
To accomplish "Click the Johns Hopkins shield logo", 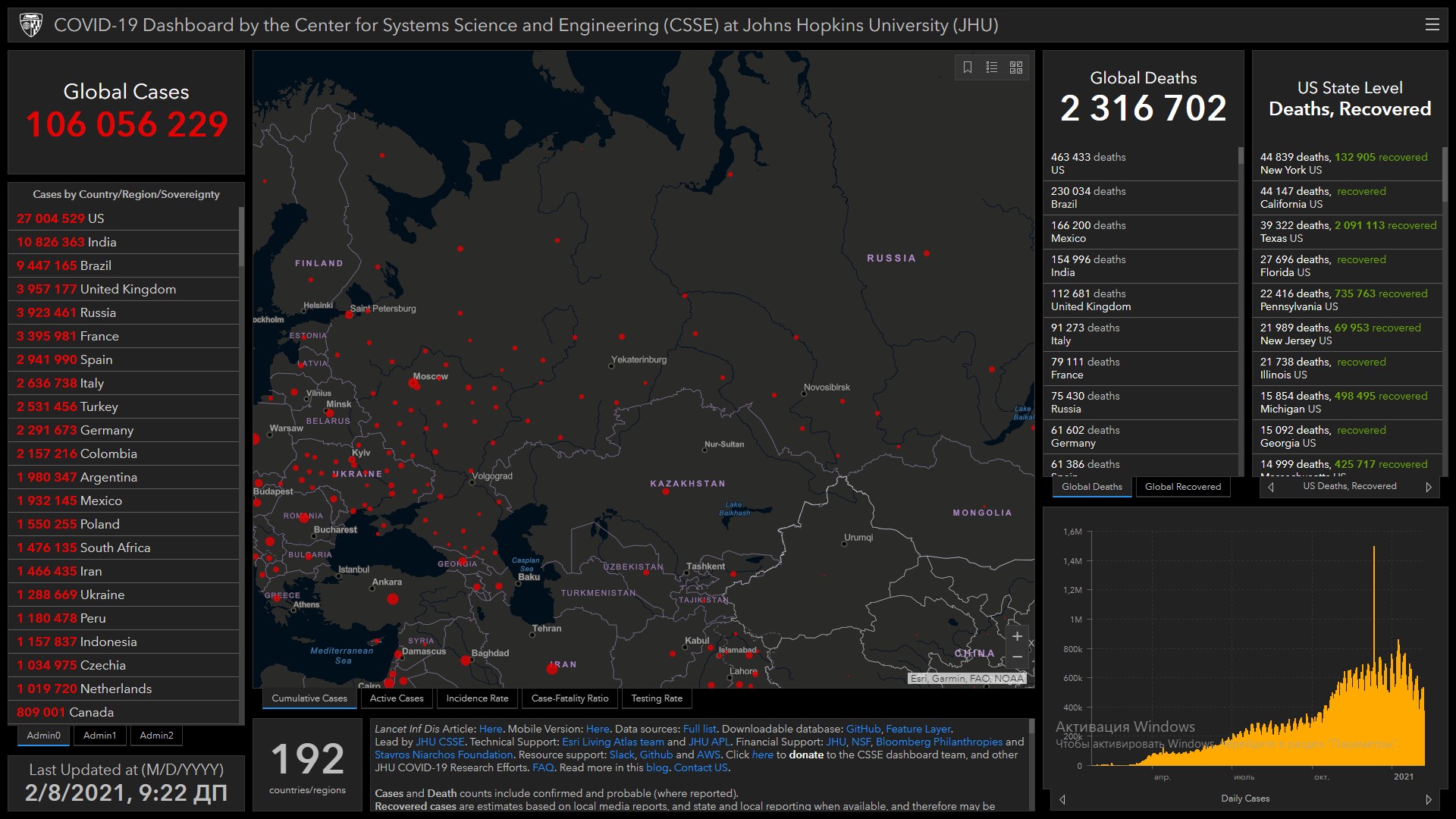I will pyautogui.click(x=31, y=25).
